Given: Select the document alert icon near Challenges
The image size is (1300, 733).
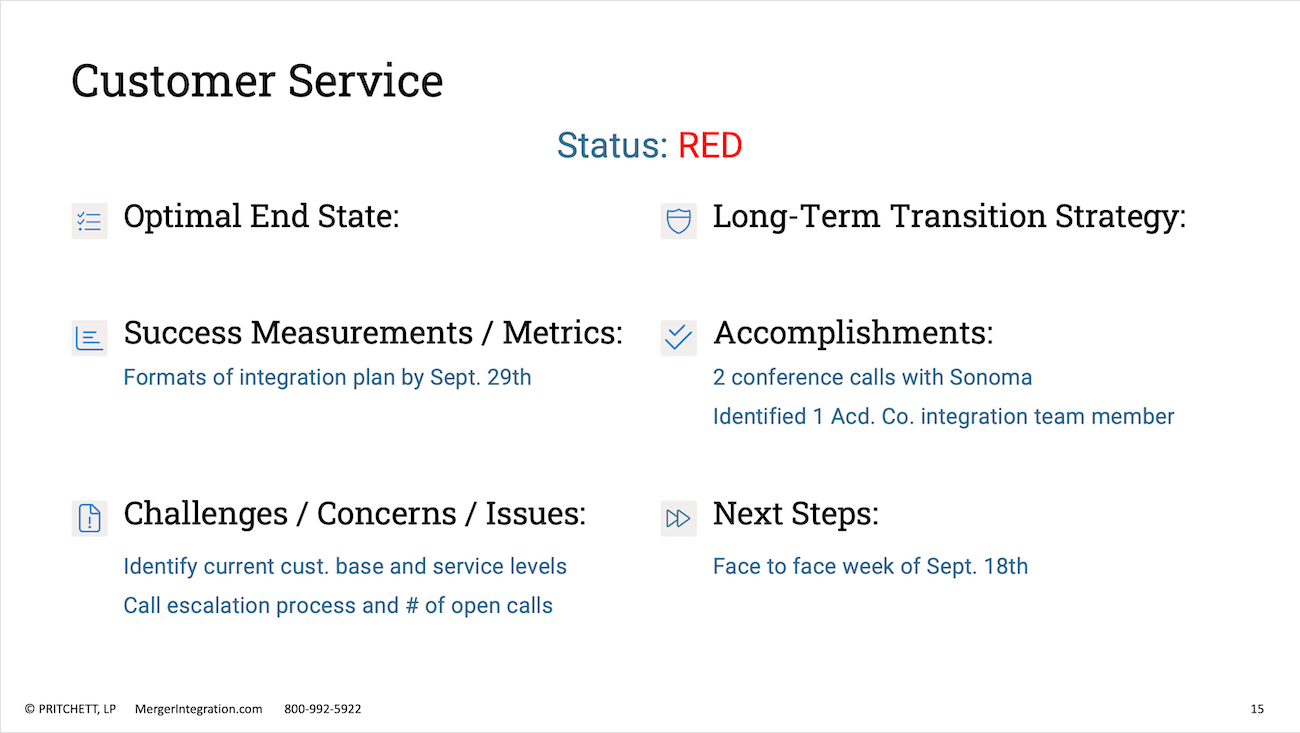Looking at the screenshot, I should (x=89, y=518).
